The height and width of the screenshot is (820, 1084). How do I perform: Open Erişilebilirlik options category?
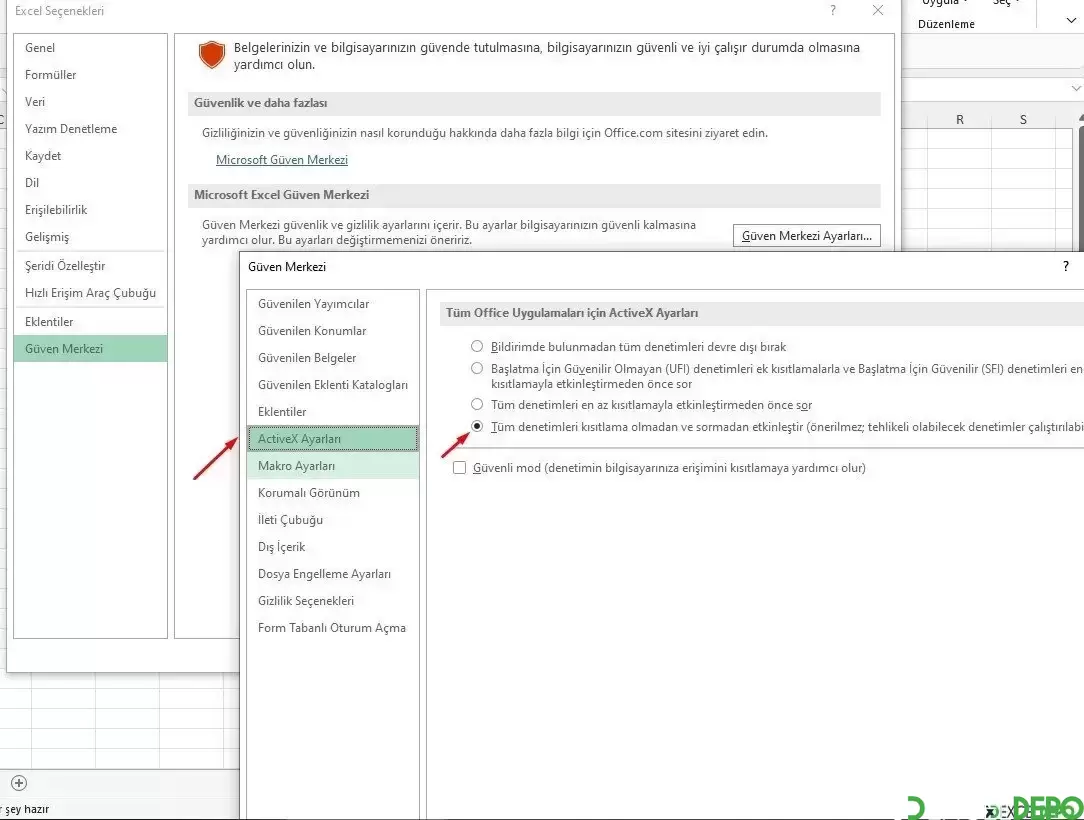click(90, 209)
